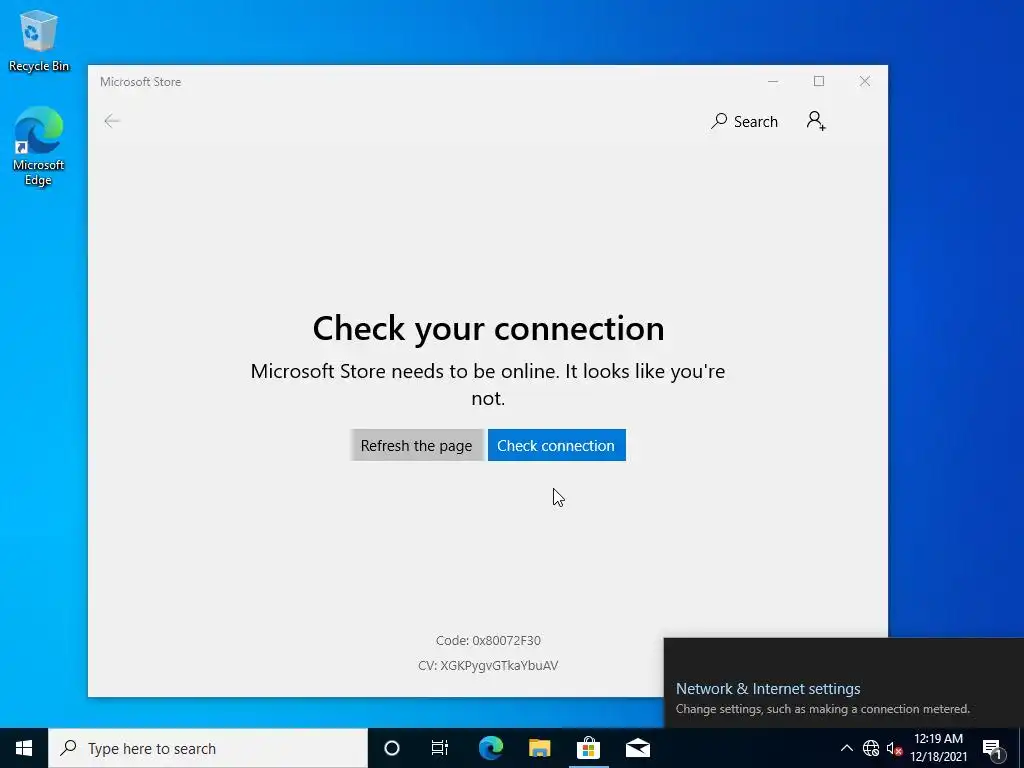
Task: Click Refresh the page button
Action: pyautogui.click(x=416, y=445)
